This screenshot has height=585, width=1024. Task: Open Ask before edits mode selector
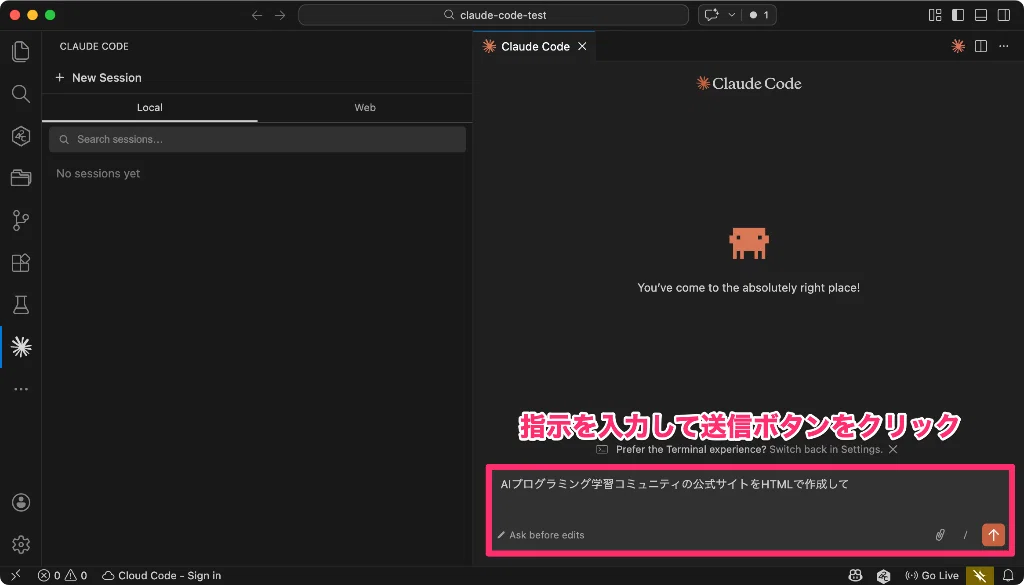coord(541,535)
